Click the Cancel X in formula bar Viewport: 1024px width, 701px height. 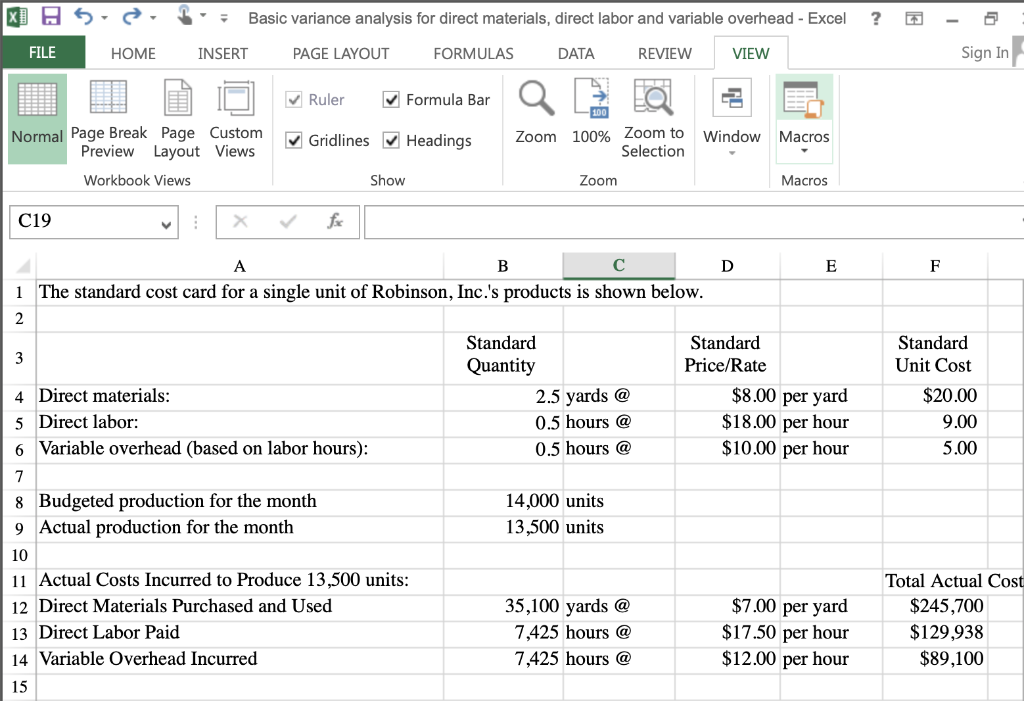point(240,221)
